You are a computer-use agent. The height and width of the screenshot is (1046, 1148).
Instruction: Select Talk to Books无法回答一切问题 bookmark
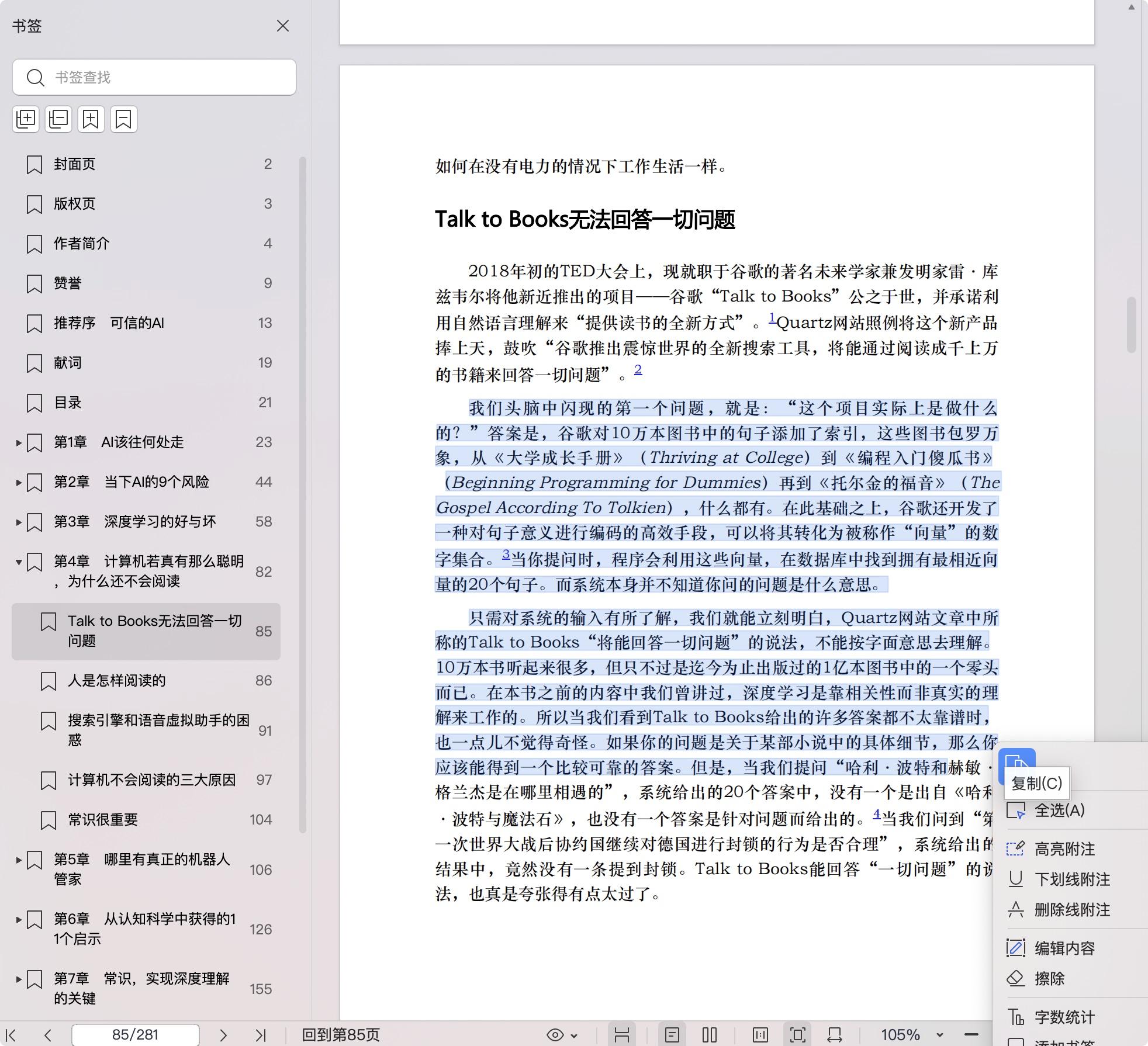pos(146,631)
